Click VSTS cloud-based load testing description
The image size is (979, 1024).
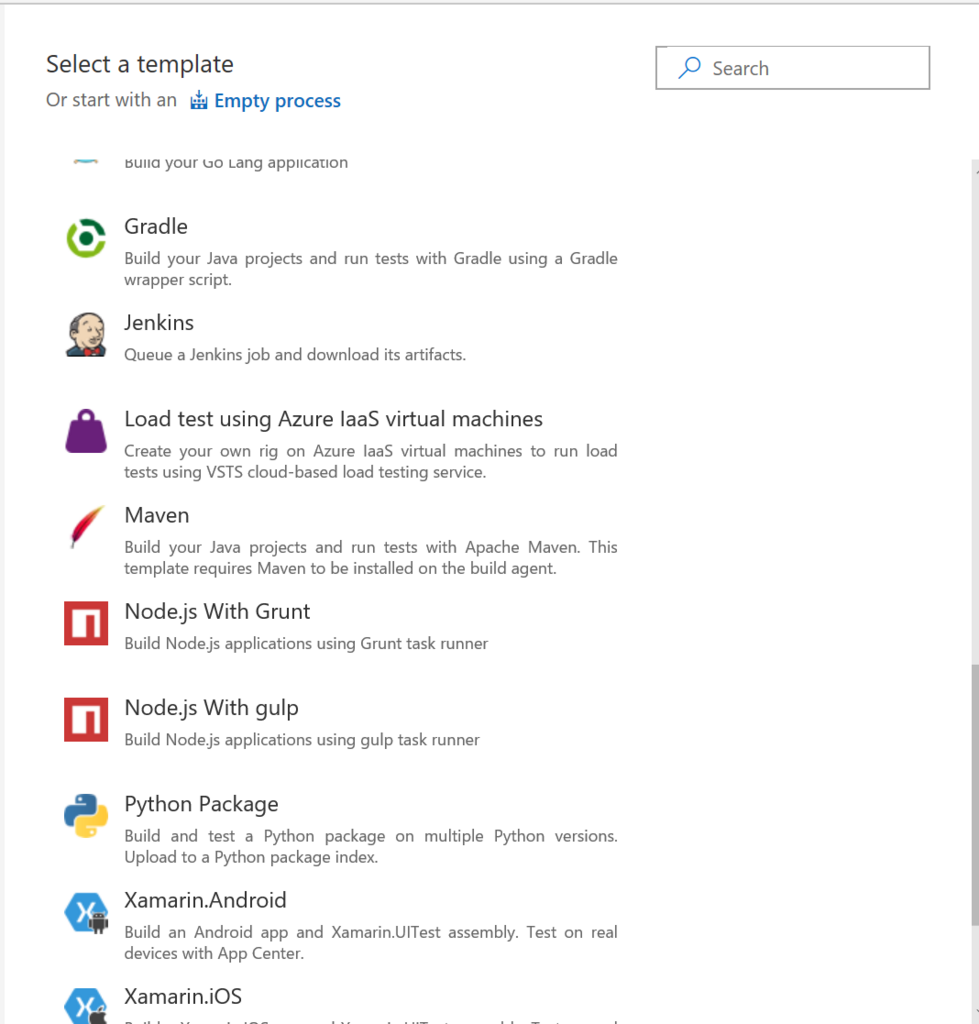click(370, 461)
